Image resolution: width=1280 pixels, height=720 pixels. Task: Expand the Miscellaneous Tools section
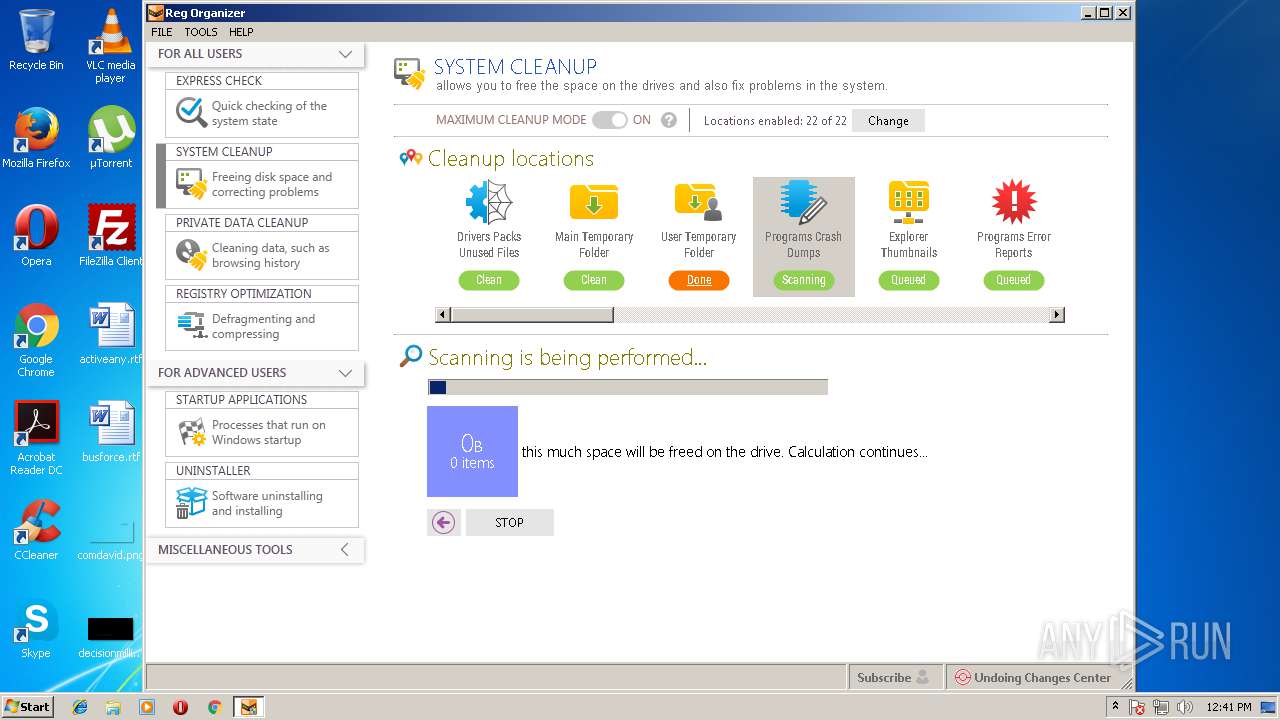pyautogui.click(x=345, y=549)
